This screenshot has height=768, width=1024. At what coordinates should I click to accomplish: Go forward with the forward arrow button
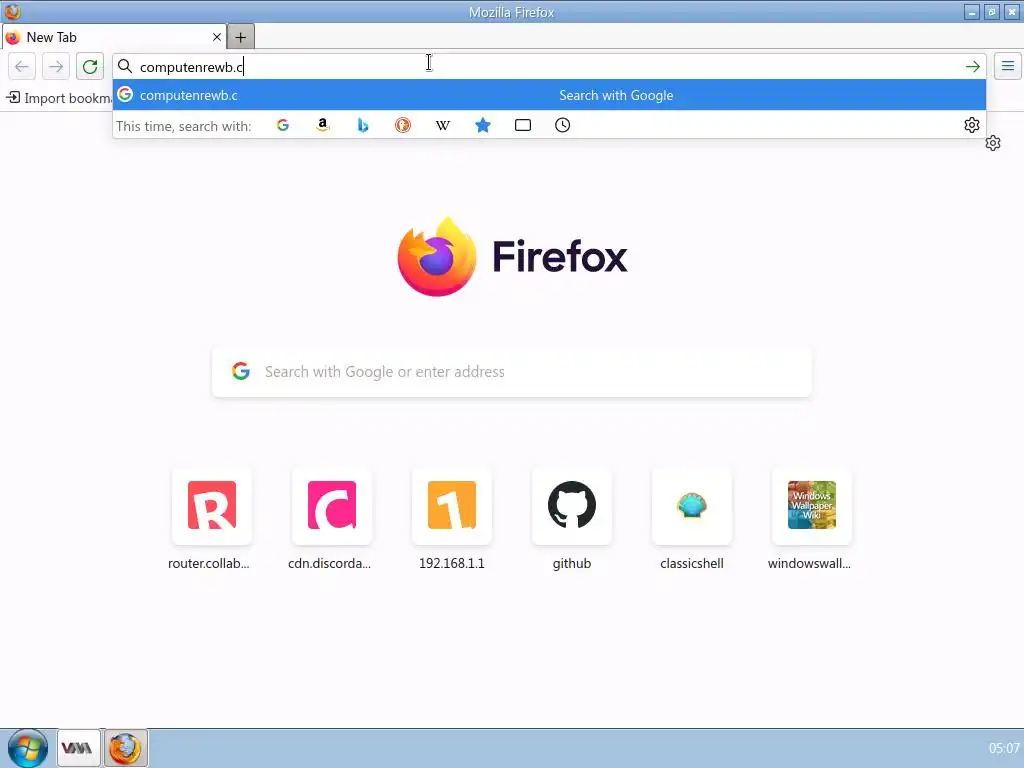56,67
